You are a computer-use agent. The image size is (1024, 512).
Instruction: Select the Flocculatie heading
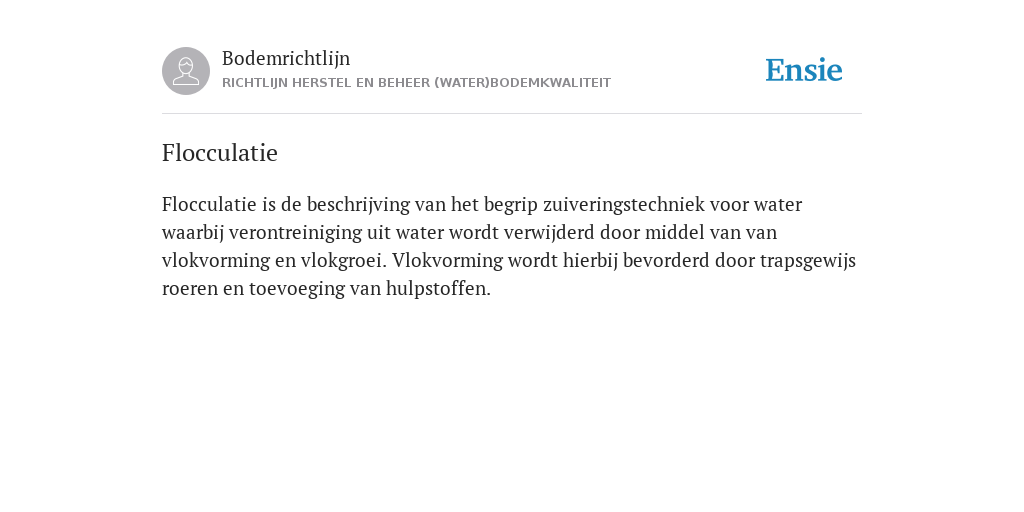[219, 153]
